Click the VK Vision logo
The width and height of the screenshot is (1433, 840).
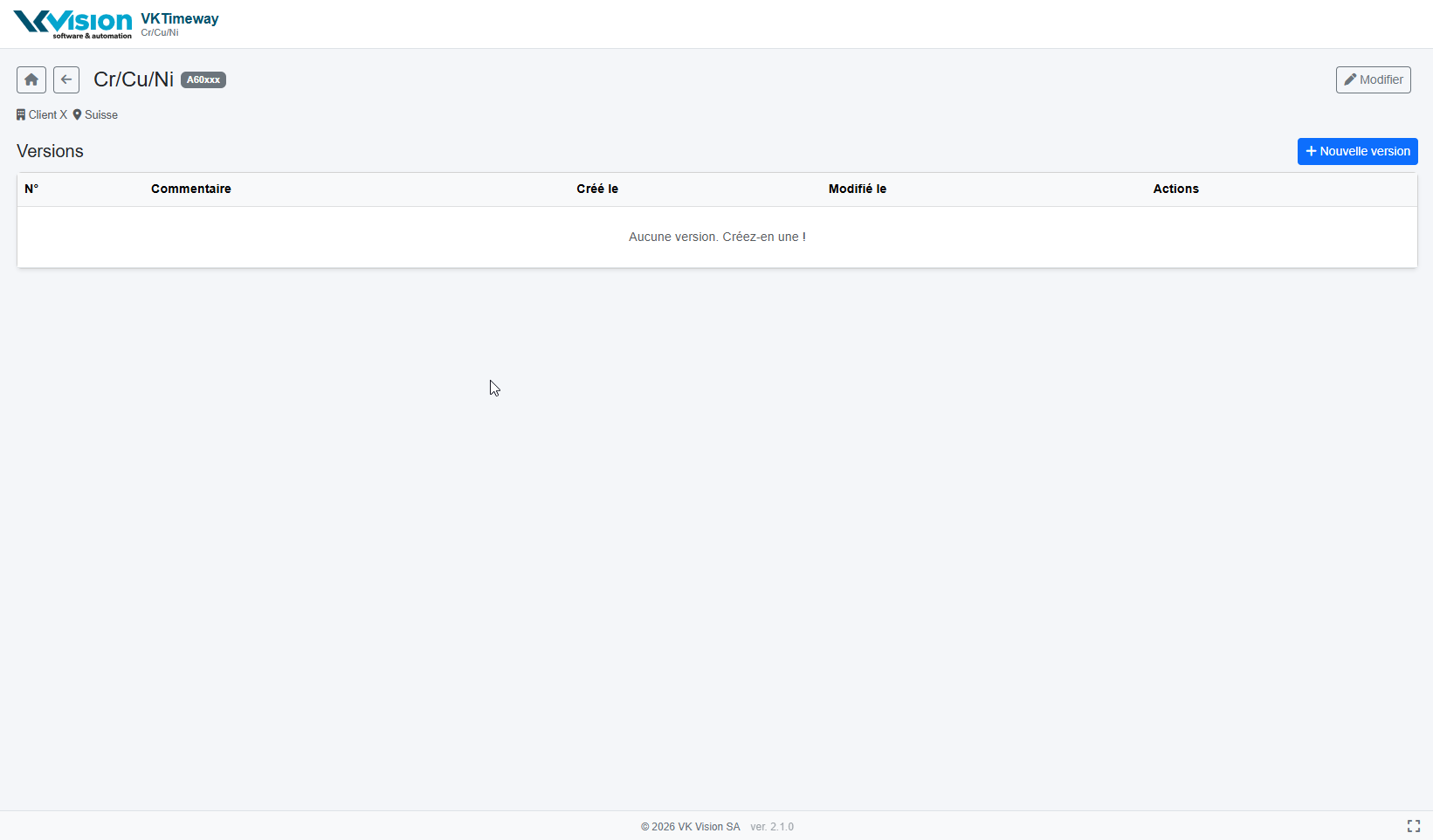tap(72, 24)
